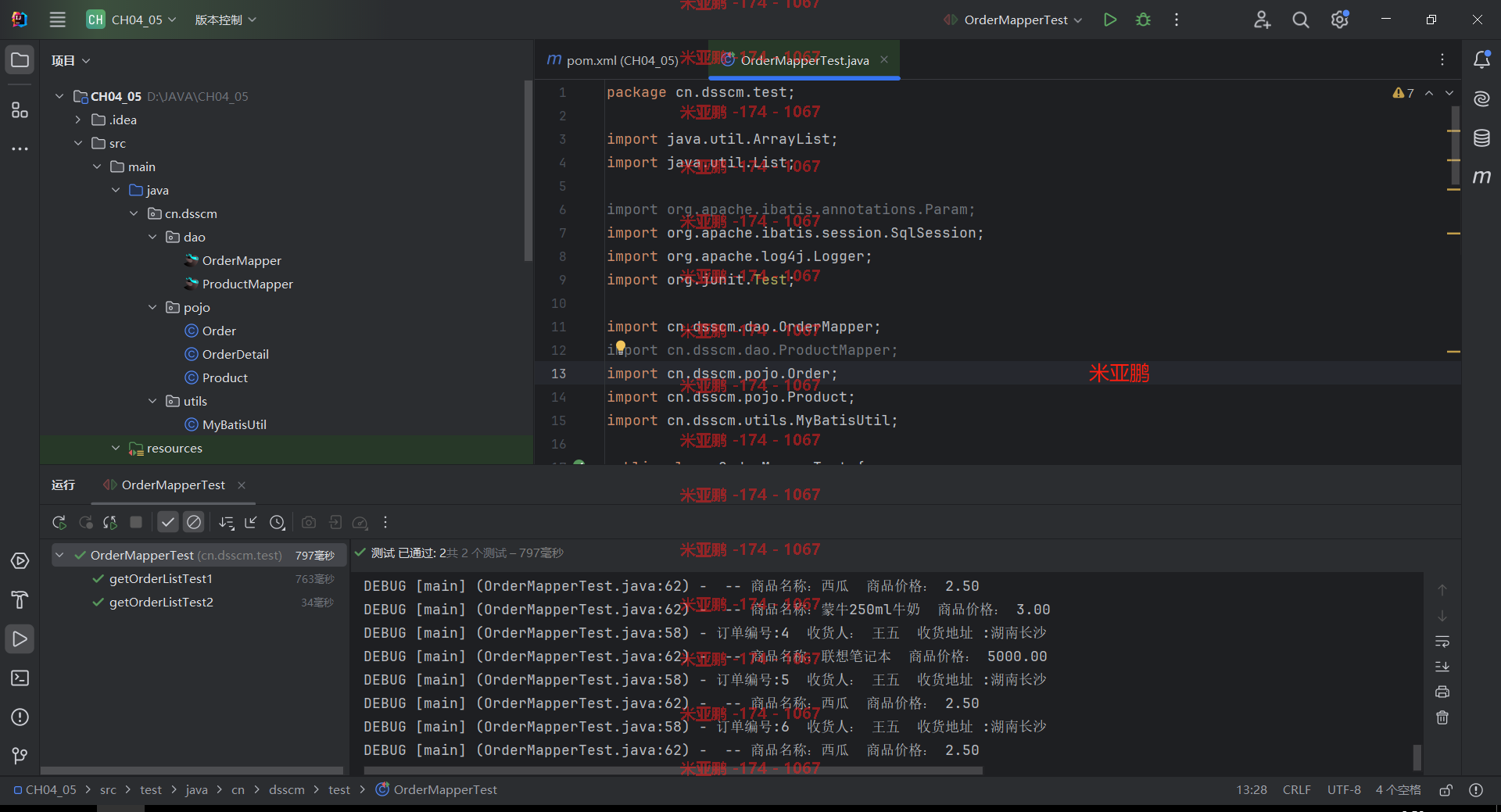Stop the running process
The height and width of the screenshot is (812, 1501).
[x=136, y=522]
